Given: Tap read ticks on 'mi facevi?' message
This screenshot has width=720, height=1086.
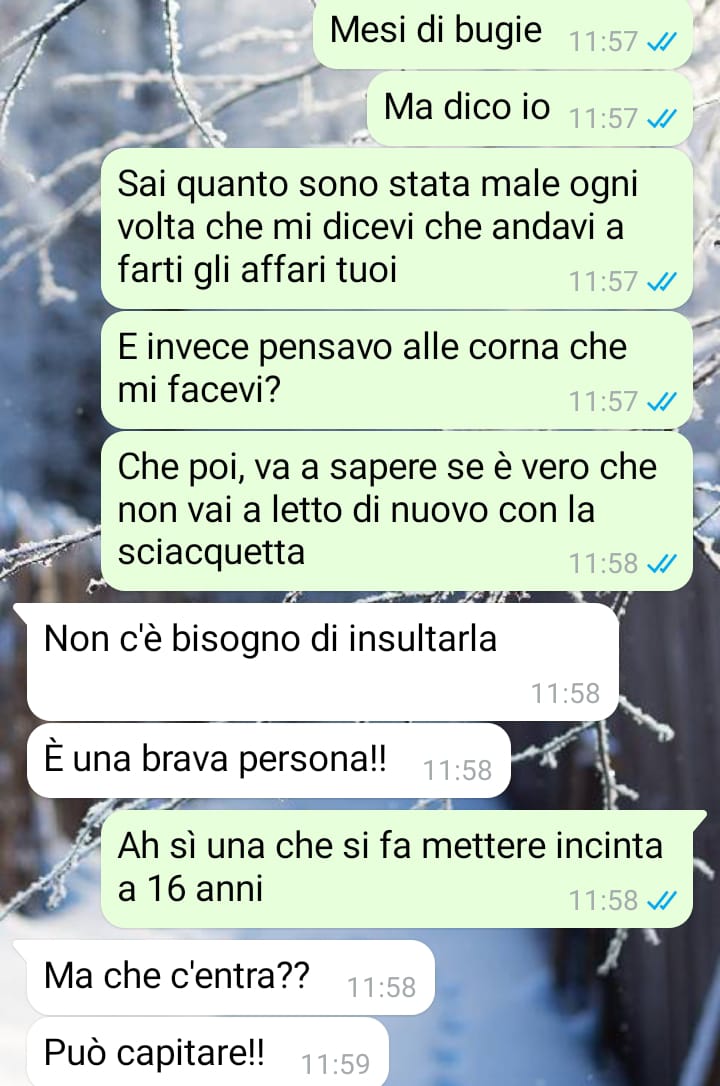Looking at the screenshot, I should click(661, 402).
